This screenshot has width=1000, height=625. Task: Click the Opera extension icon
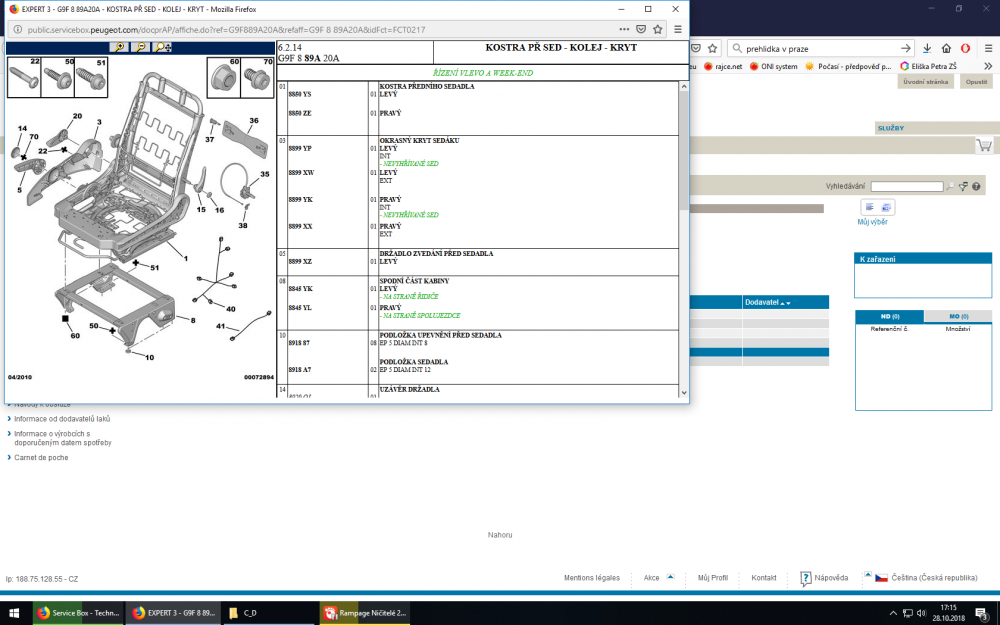[966, 48]
